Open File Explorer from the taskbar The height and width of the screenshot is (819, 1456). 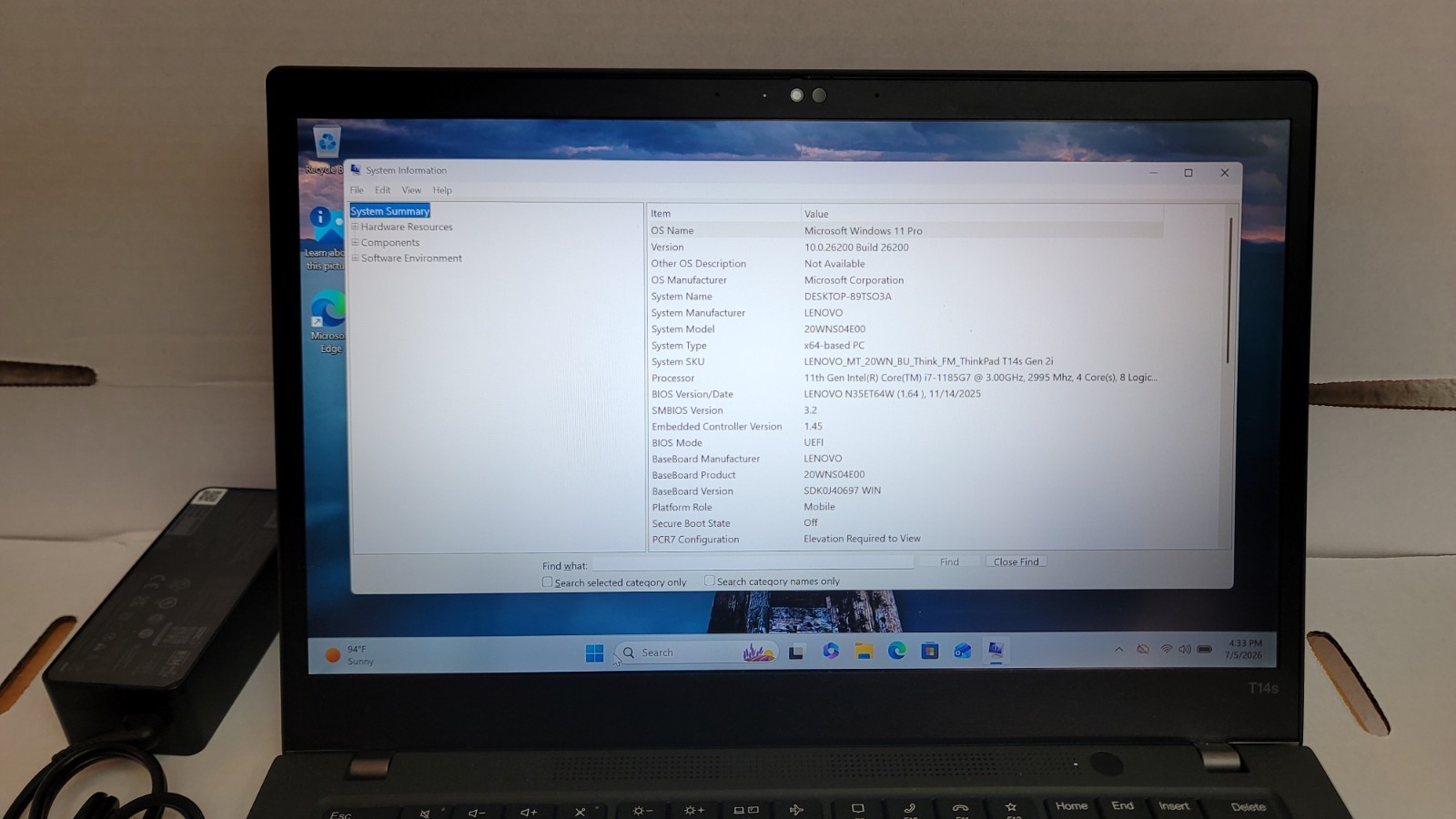[x=864, y=651]
